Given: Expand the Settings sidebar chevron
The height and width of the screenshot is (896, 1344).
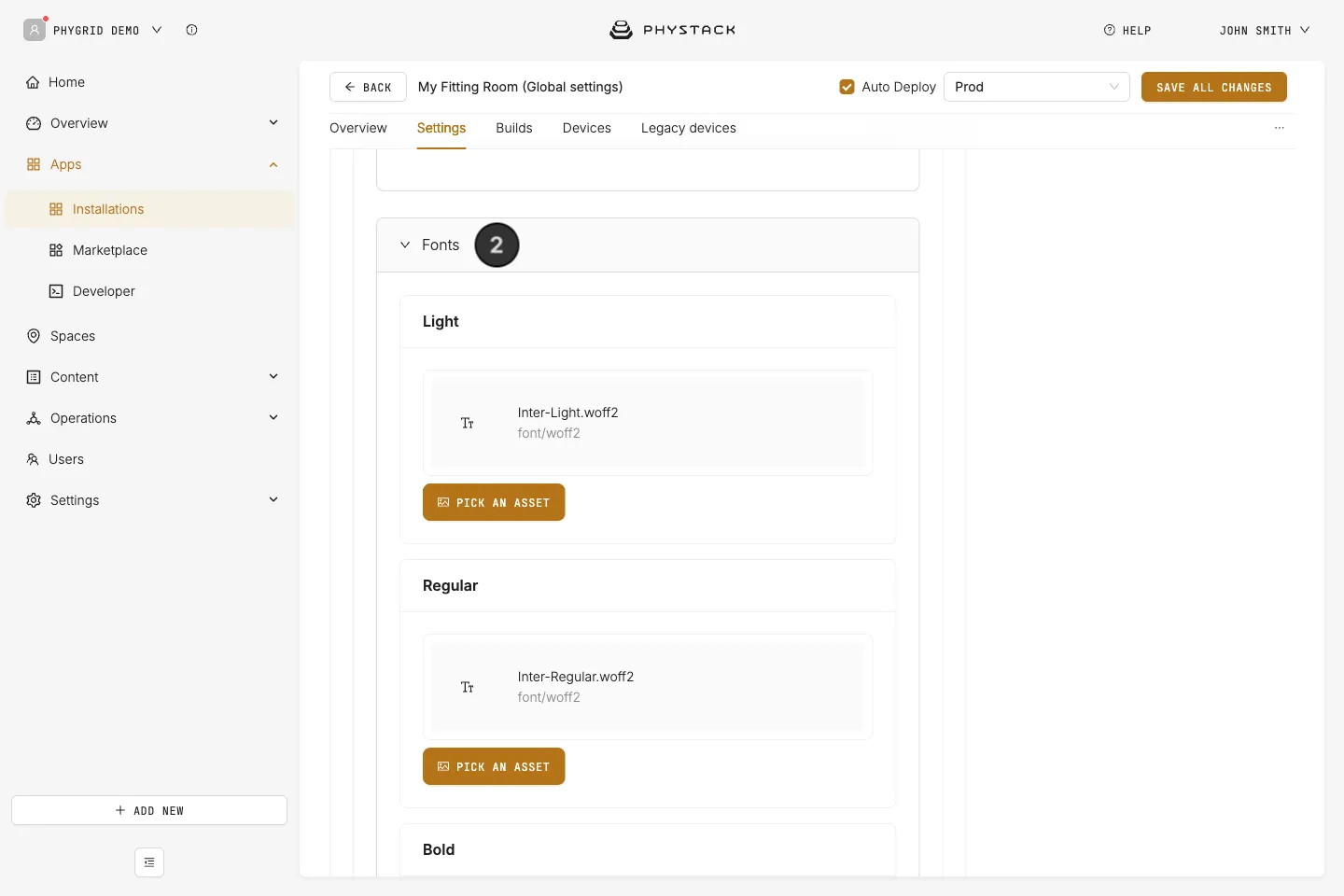Looking at the screenshot, I should tap(273, 499).
